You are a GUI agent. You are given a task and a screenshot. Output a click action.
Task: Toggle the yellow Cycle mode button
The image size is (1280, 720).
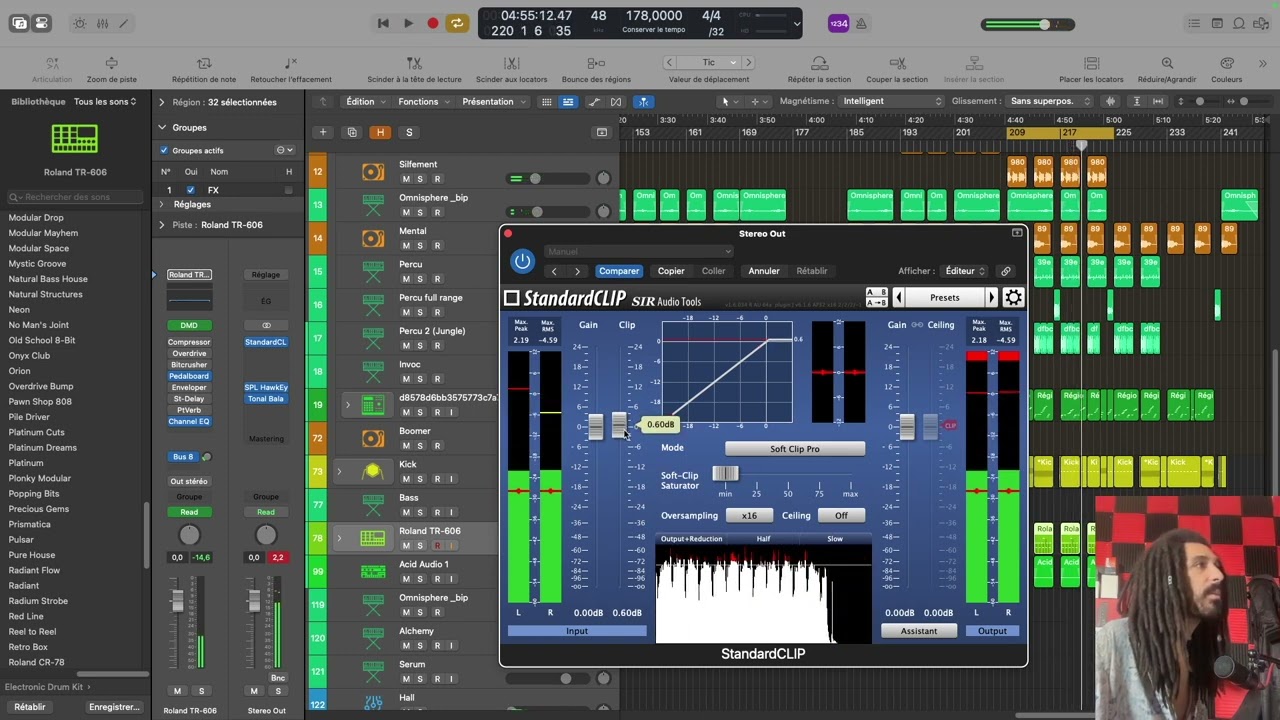[457, 23]
